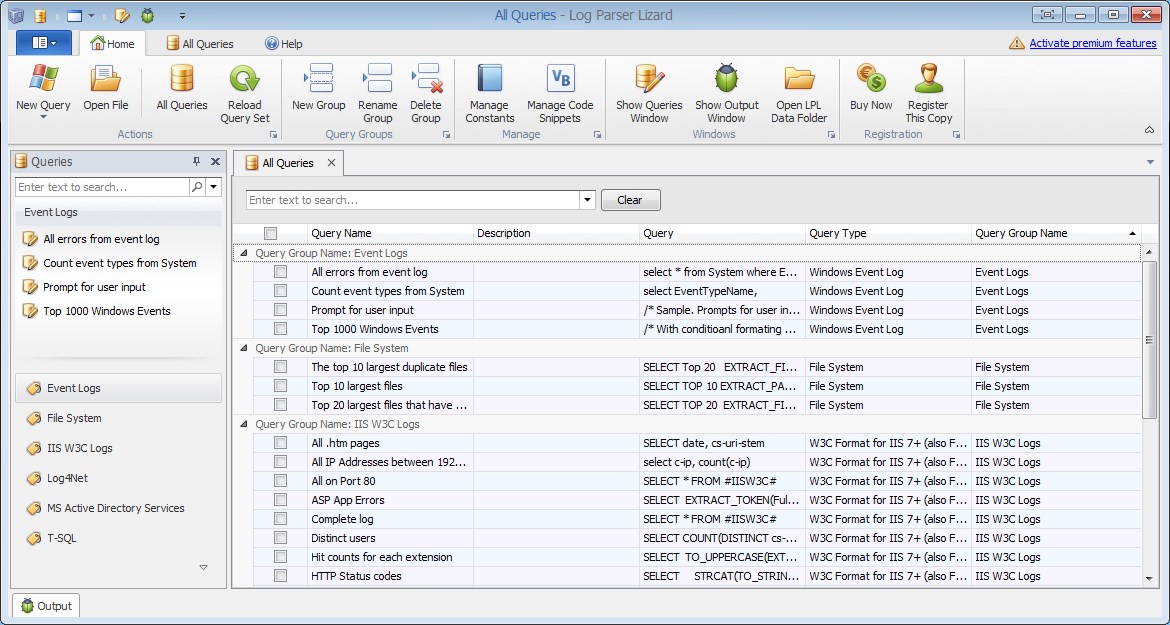This screenshot has width=1170, height=625.
Task: Open grid search box dropdown arrow
Action: [x=587, y=200]
